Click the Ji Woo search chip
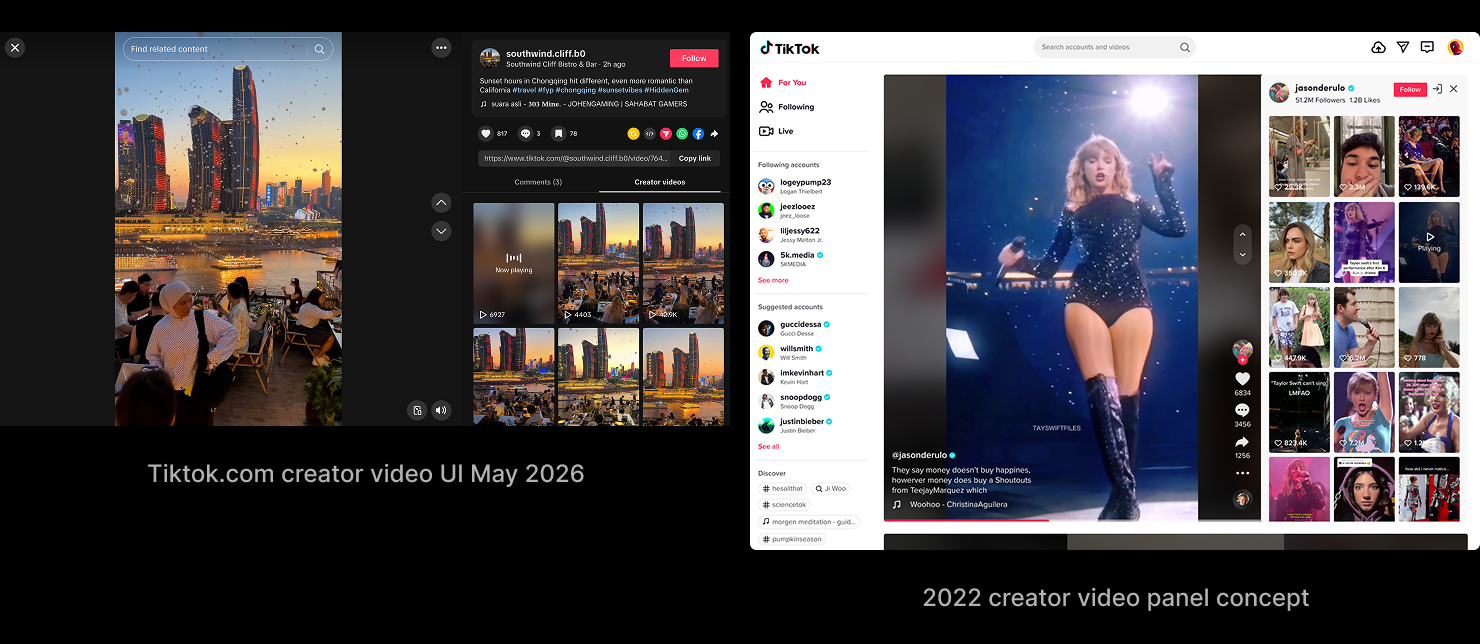The image size is (1480, 644). click(x=830, y=489)
